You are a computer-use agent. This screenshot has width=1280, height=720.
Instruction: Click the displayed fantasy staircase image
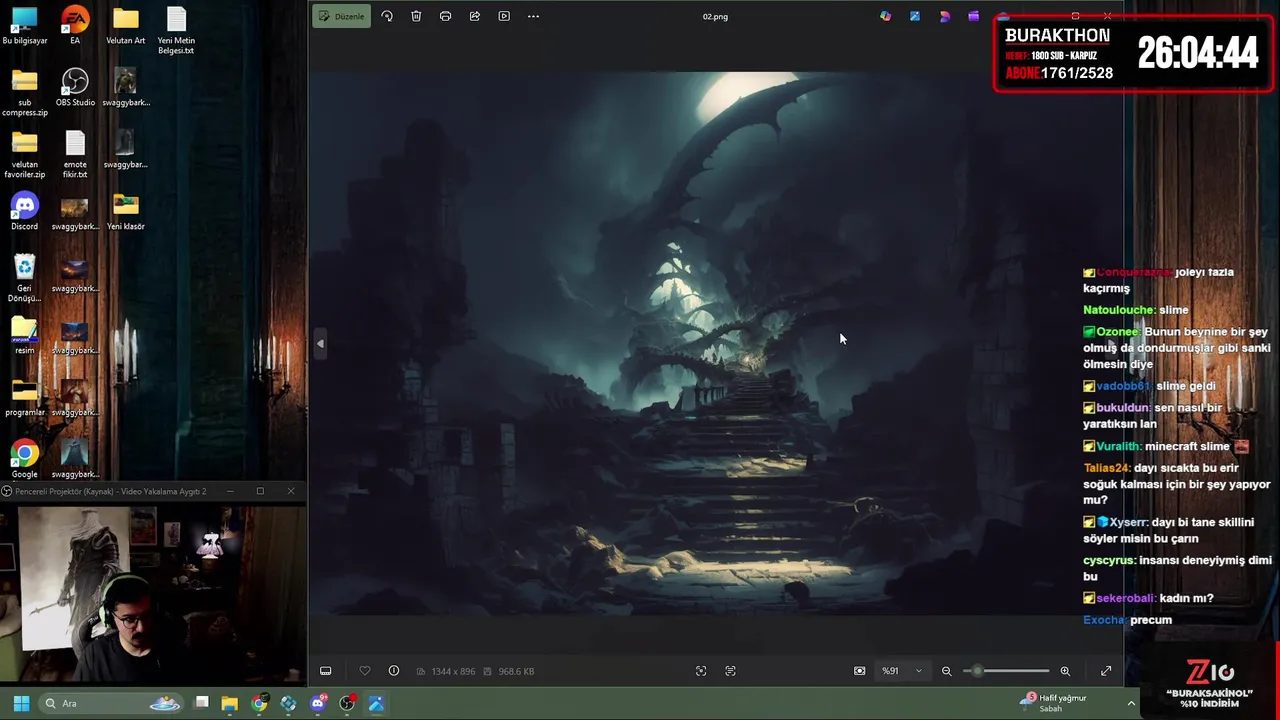point(715,343)
